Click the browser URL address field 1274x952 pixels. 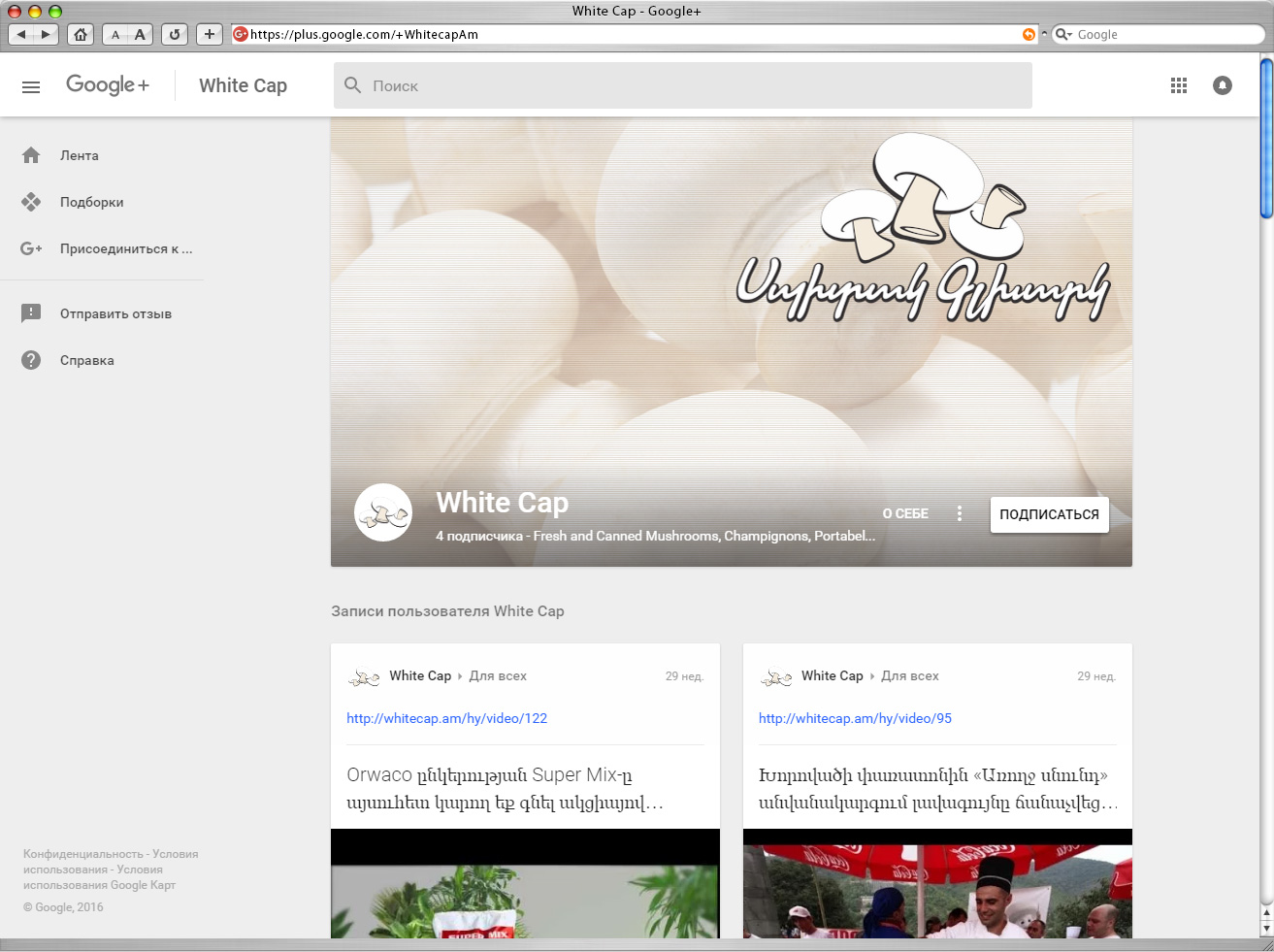point(635,34)
